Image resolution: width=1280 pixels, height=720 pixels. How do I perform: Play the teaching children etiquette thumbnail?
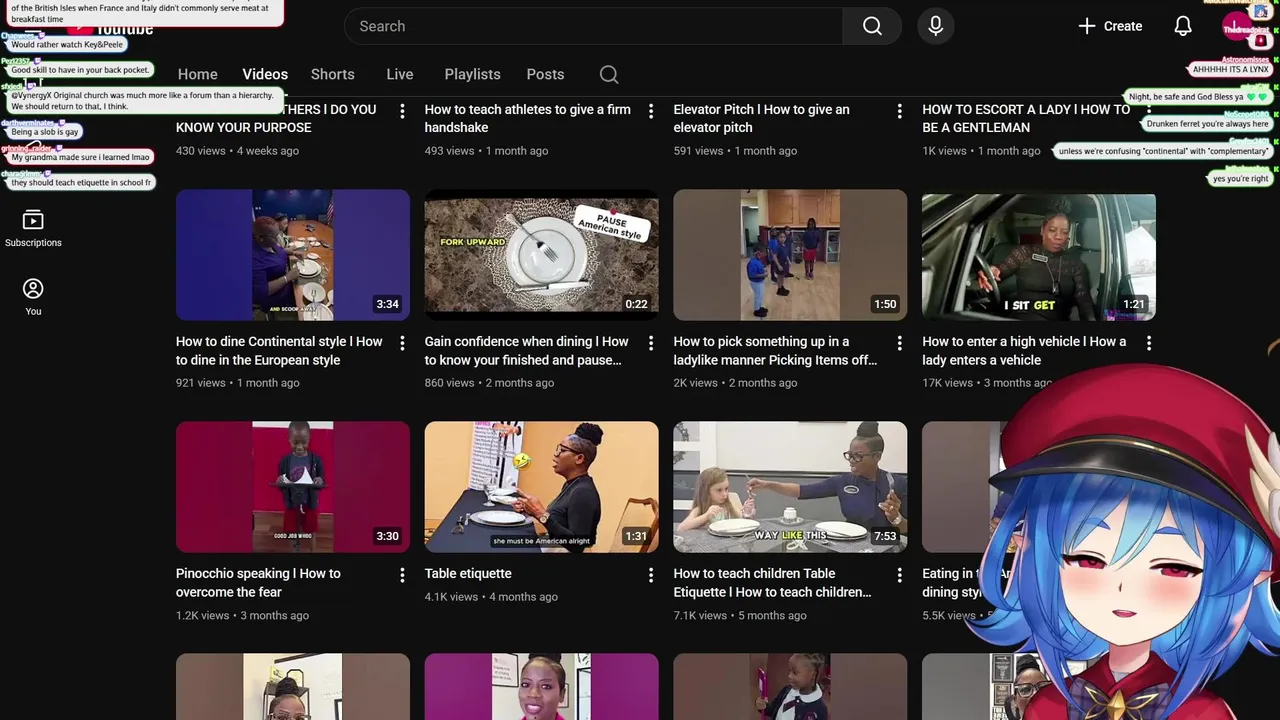point(790,487)
